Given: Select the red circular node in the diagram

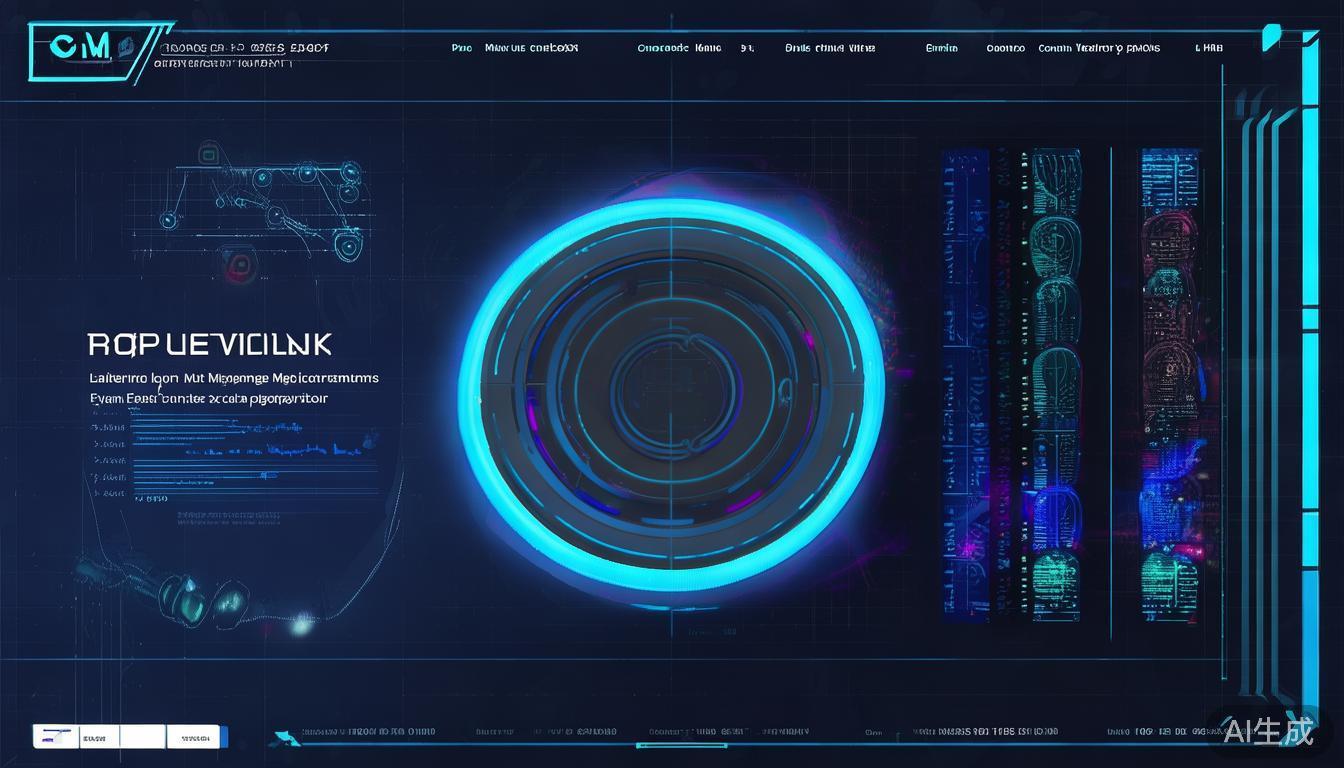Looking at the screenshot, I should [239, 264].
